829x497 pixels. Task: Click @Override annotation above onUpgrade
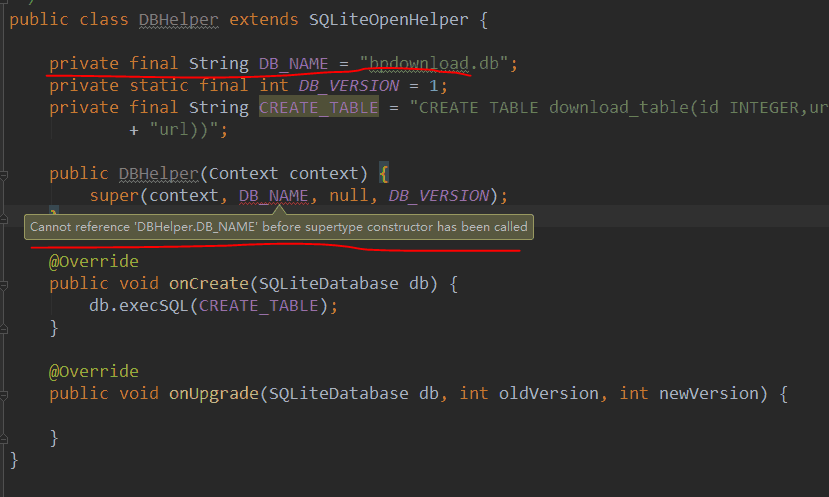94,371
